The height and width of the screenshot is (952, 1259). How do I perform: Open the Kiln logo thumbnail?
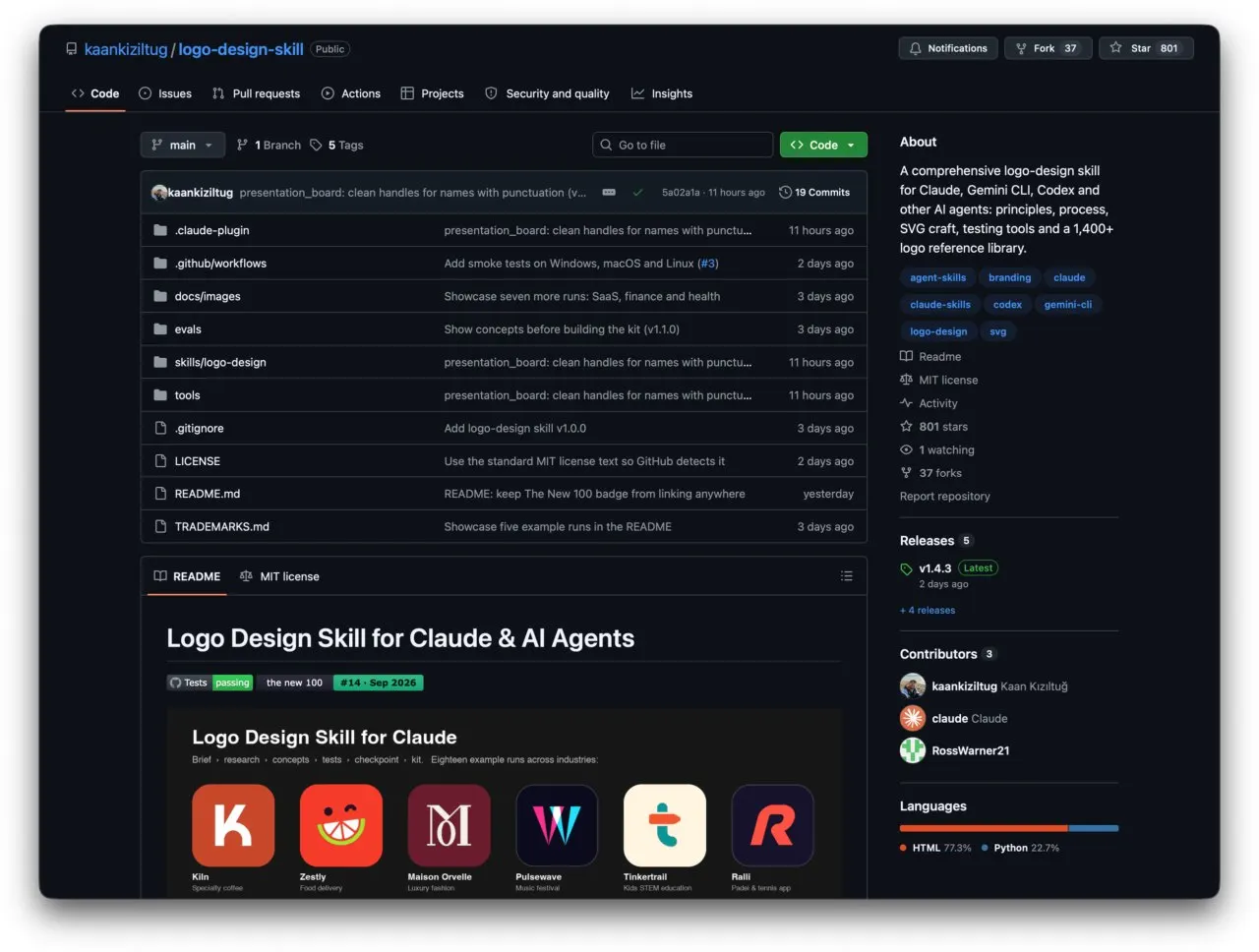coord(233,825)
